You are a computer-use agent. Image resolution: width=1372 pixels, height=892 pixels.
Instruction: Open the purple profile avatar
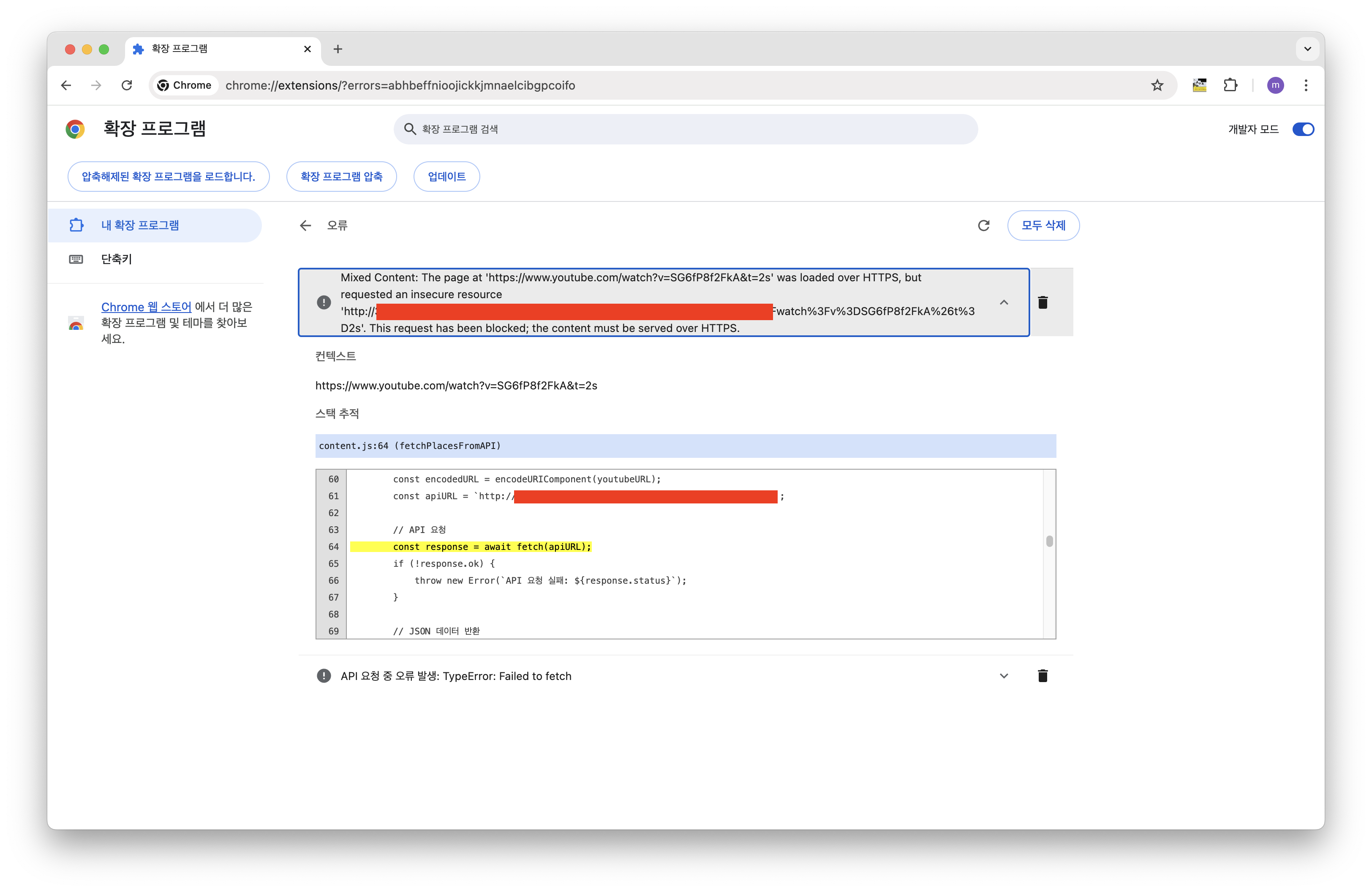[1275, 85]
